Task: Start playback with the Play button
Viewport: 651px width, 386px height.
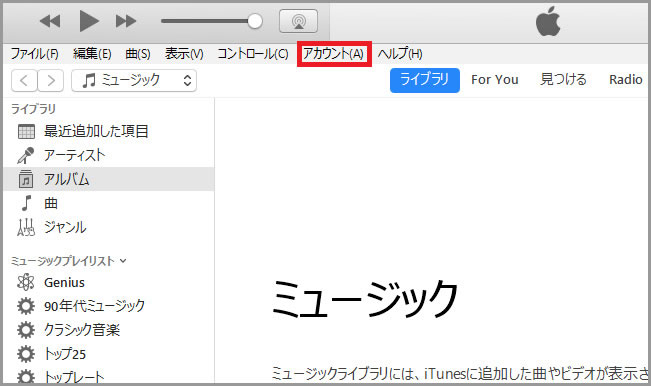Action: tap(89, 21)
